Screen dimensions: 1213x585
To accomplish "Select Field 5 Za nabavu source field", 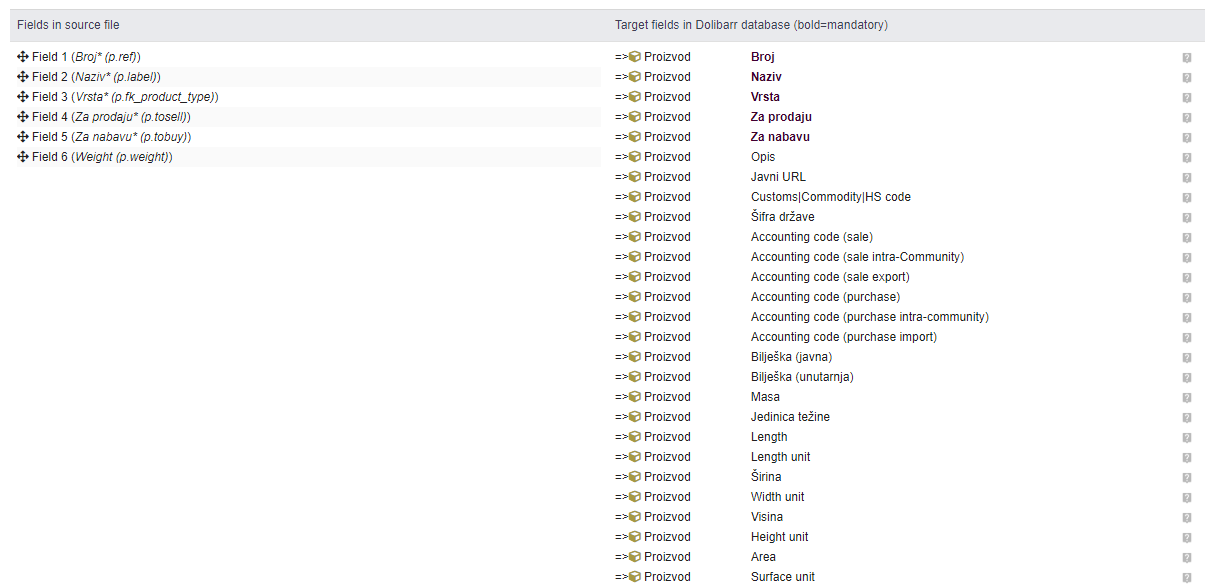I will click(111, 137).
